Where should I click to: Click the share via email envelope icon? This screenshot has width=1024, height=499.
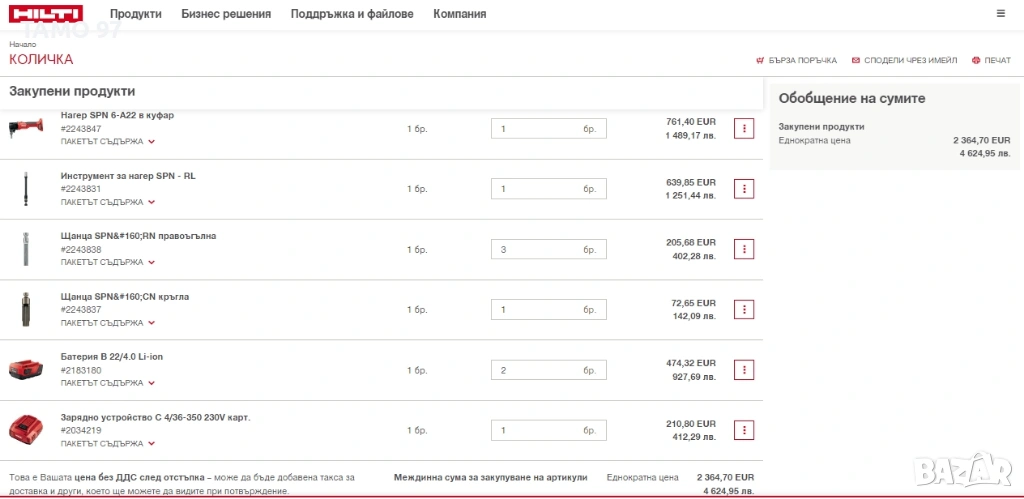pos(856,61)
